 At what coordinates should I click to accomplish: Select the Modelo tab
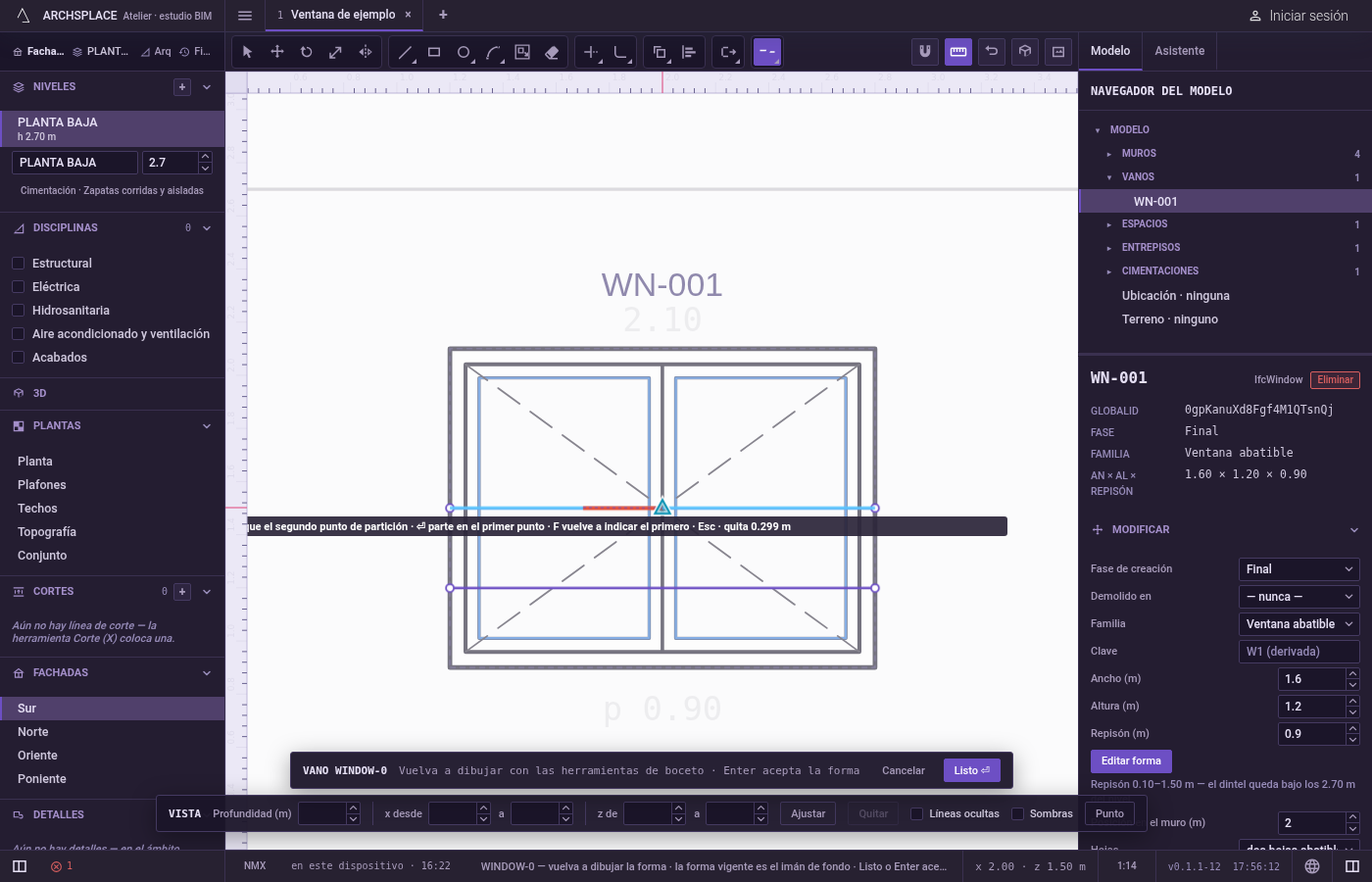click(x=1110, y=51)
